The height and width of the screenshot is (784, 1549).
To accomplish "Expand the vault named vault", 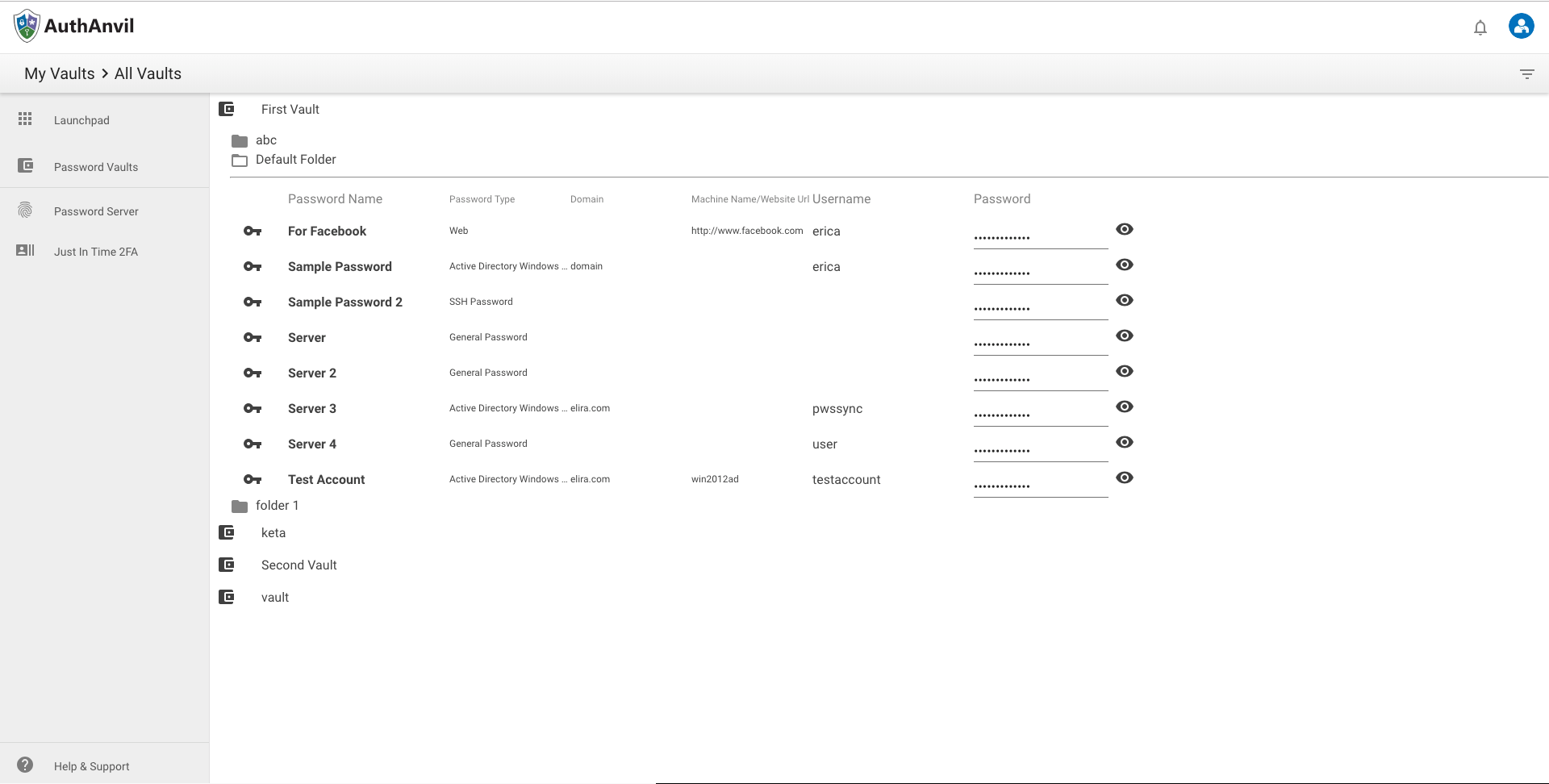I will [x=274, y=598].
